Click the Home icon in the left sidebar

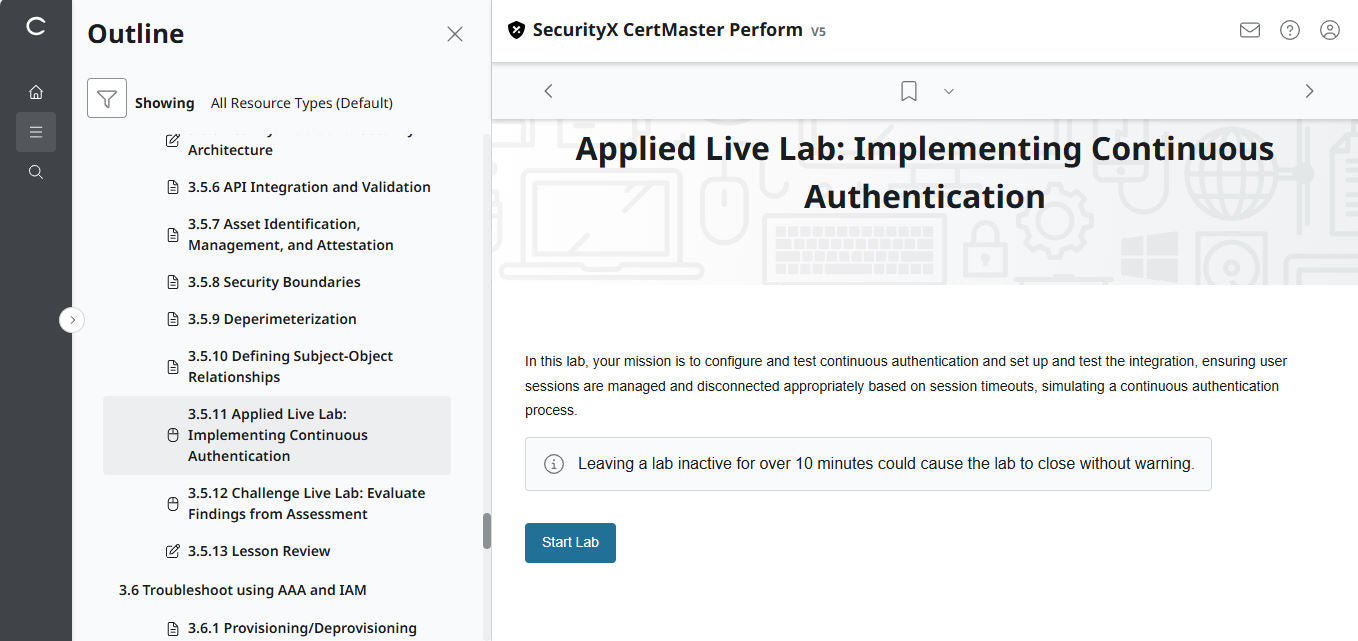tap(36, 91)
